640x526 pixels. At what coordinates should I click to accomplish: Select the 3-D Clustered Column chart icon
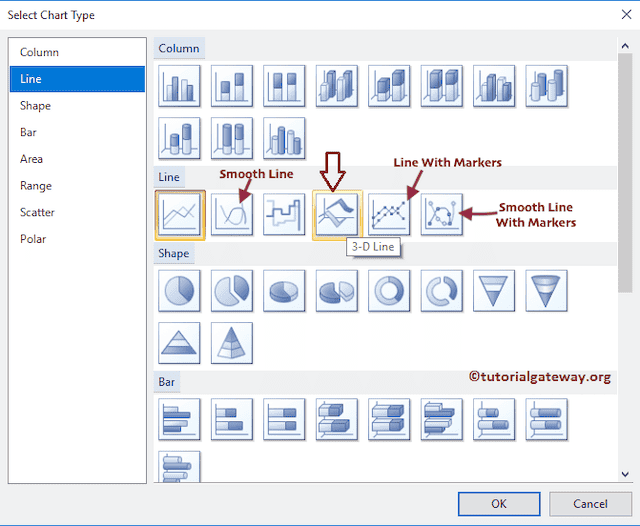coord(494,86)
